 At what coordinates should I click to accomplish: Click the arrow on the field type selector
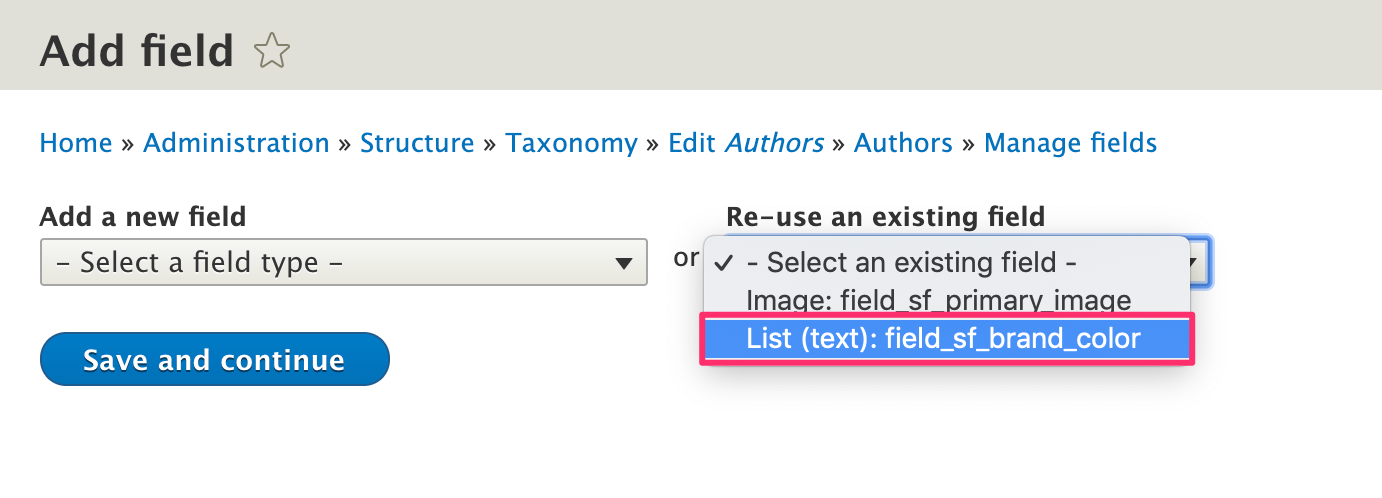coord(624,263)
